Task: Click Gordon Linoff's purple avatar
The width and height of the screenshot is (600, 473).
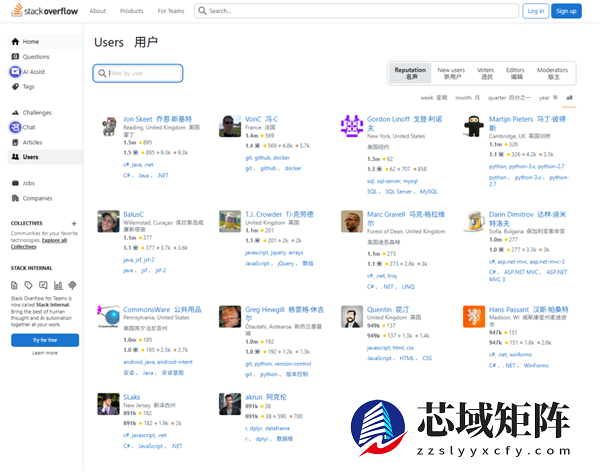Action: click(352, 126)
